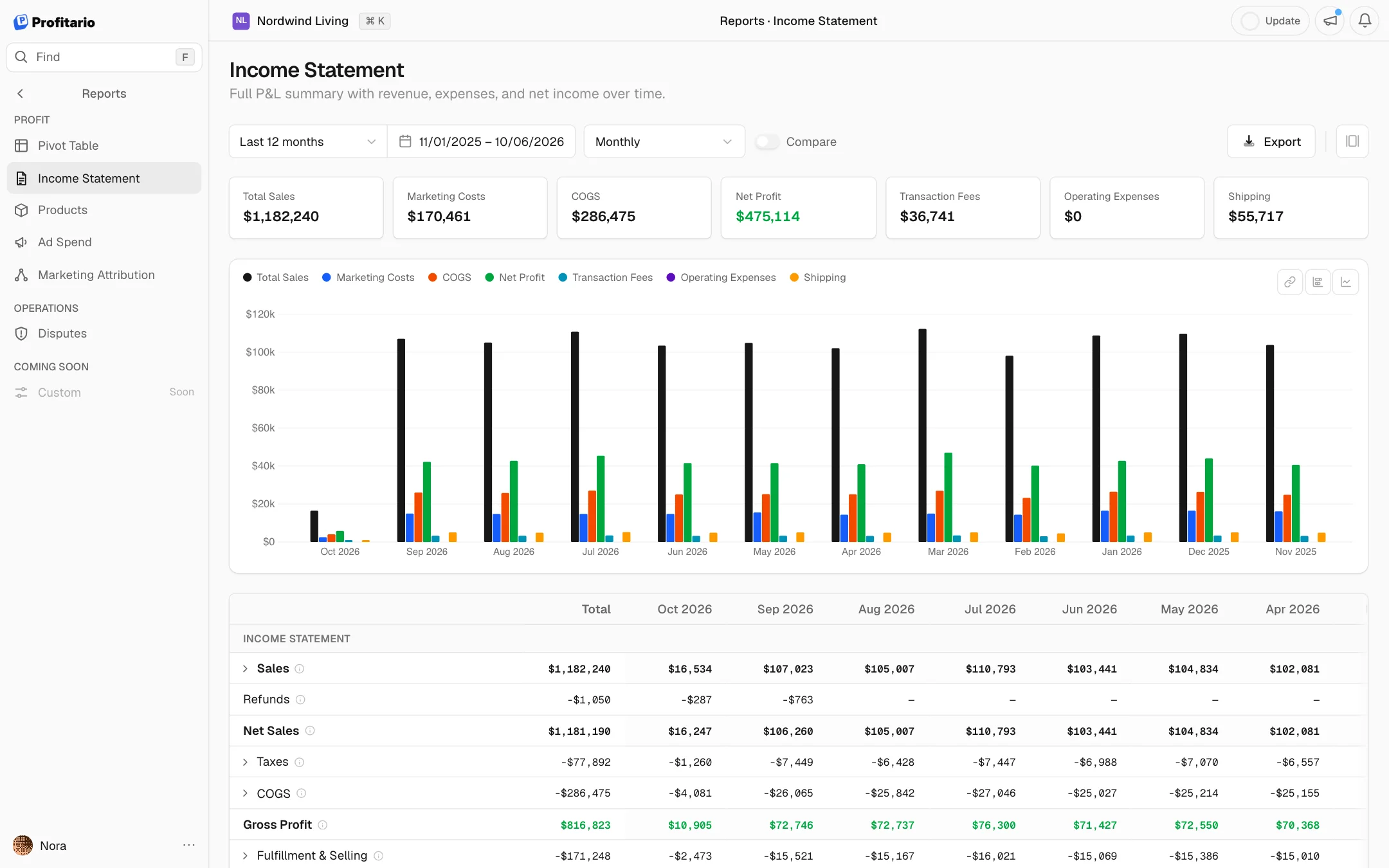
Task: Click the Profitario logo icon
Action: pos(21,22)
